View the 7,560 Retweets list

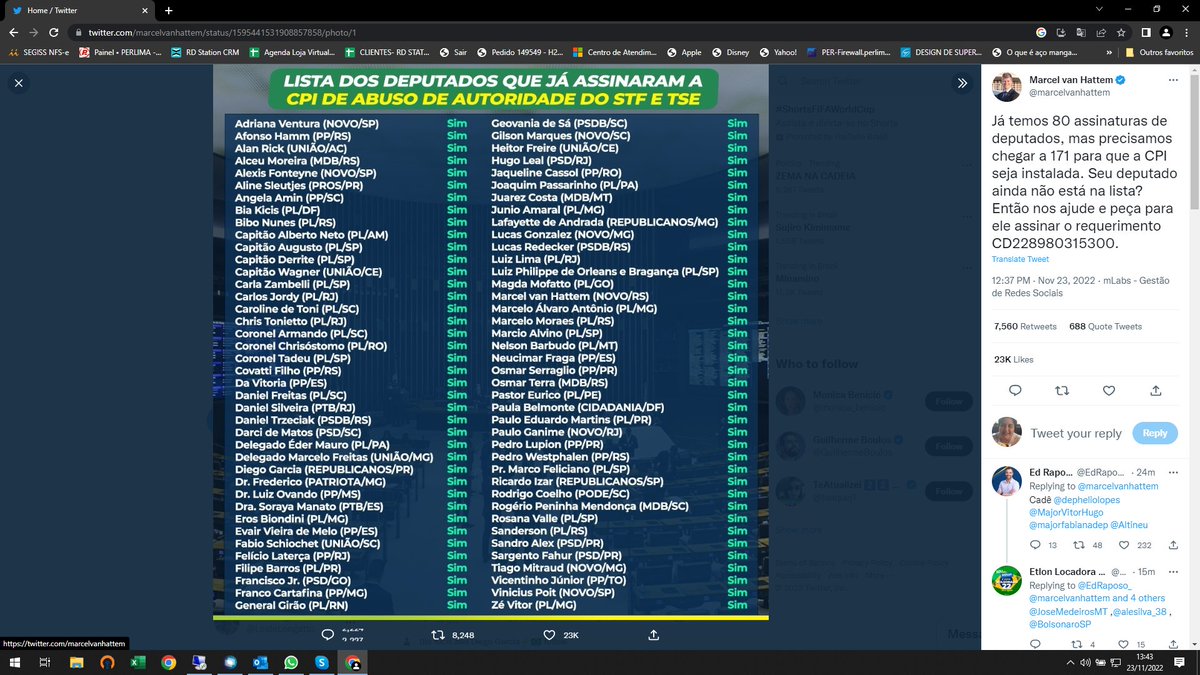tap(1025, 326)
